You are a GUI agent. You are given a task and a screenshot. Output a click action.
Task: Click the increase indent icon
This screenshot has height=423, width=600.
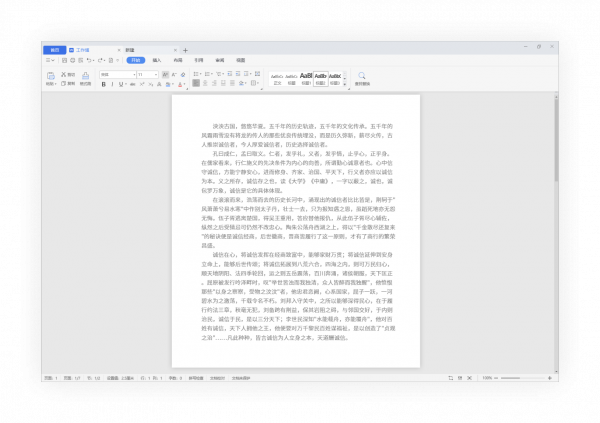click(x=238, y=74)
